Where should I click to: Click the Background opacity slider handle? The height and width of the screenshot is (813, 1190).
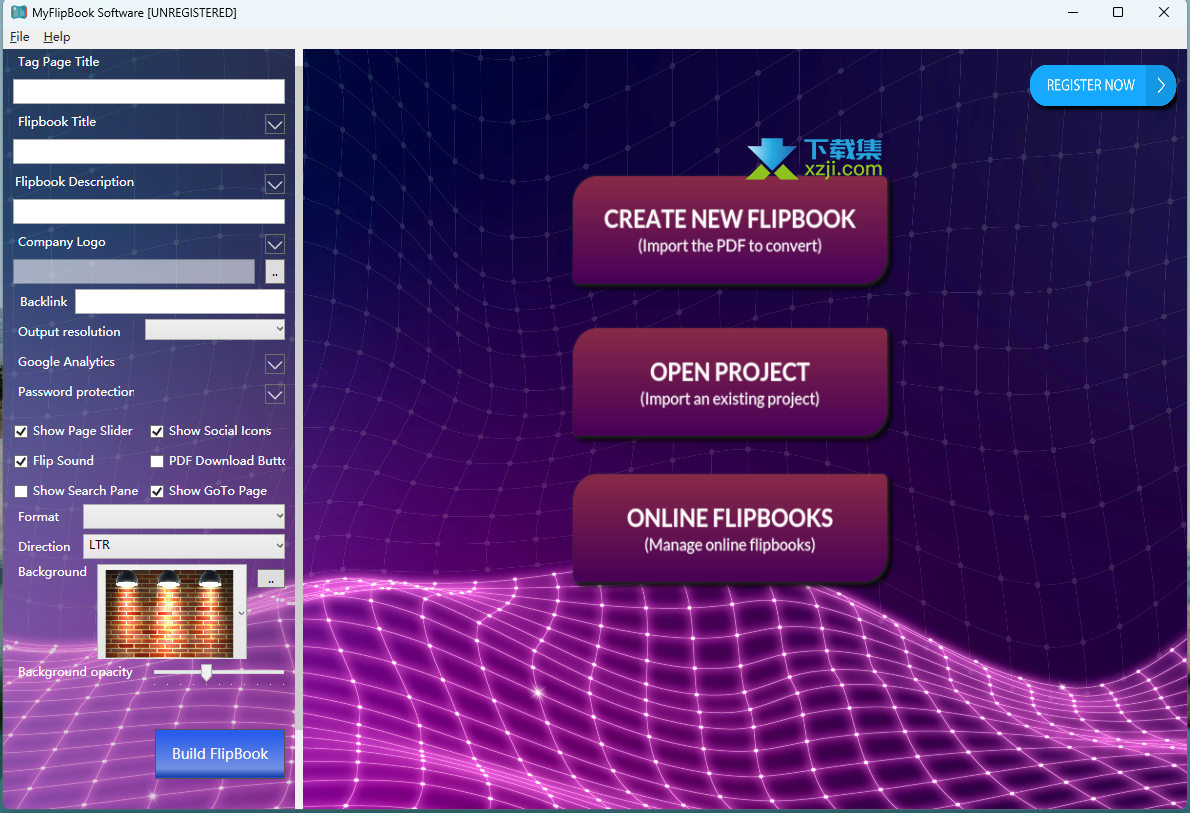(x=206, y=673)
